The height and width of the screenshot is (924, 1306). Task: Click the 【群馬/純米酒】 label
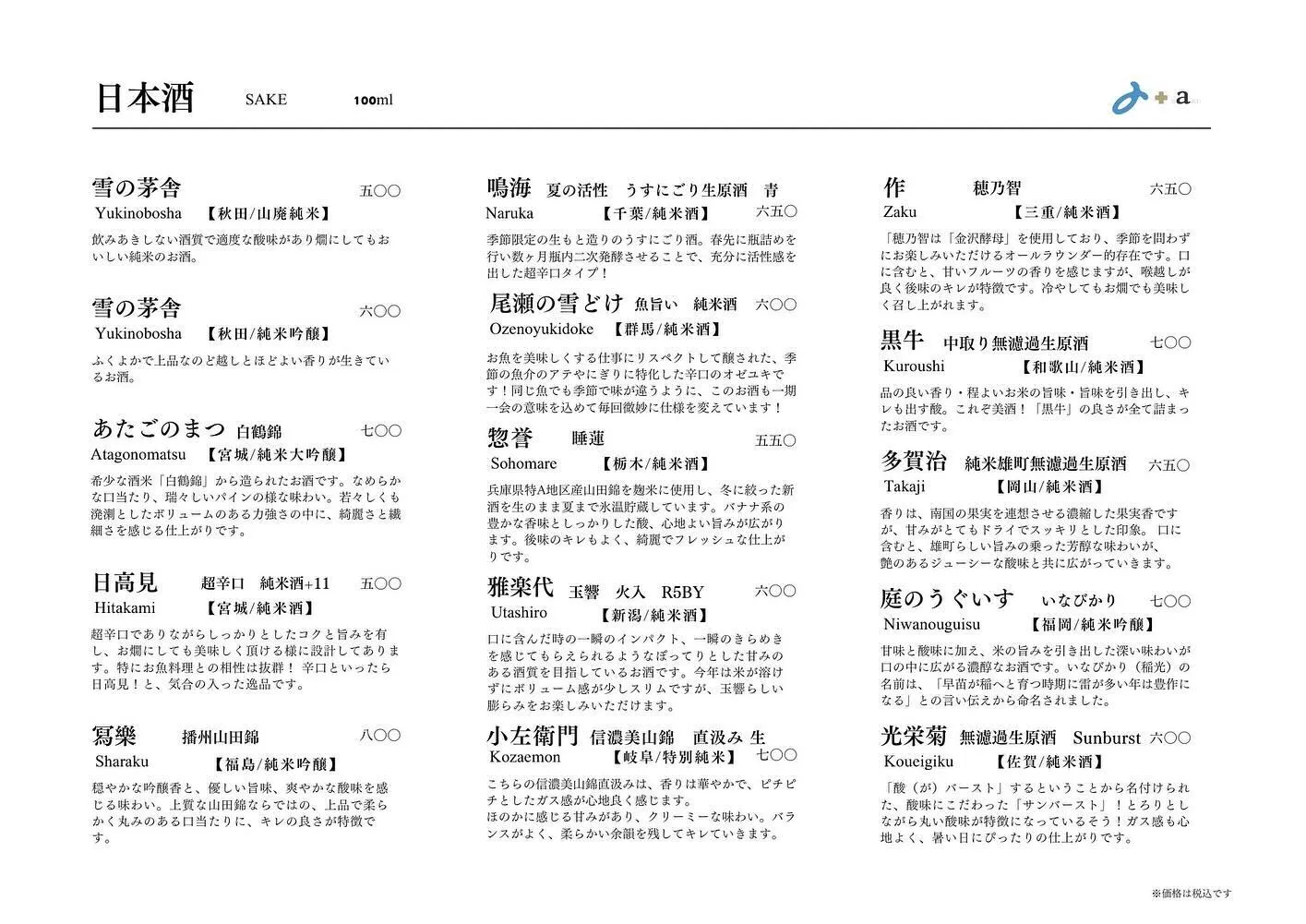666,329
